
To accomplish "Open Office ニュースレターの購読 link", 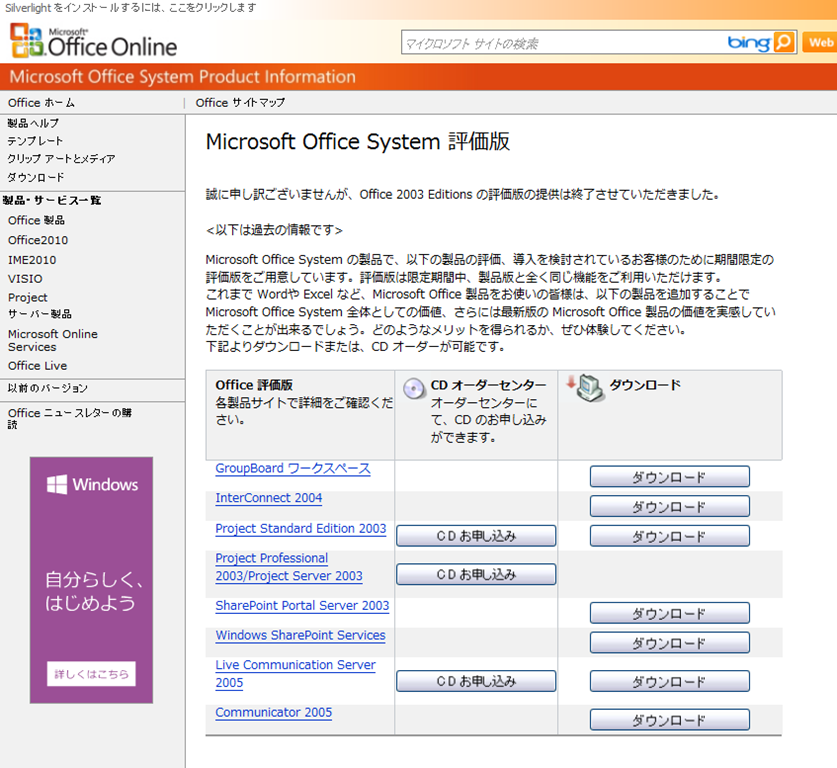I will point(69,418).
